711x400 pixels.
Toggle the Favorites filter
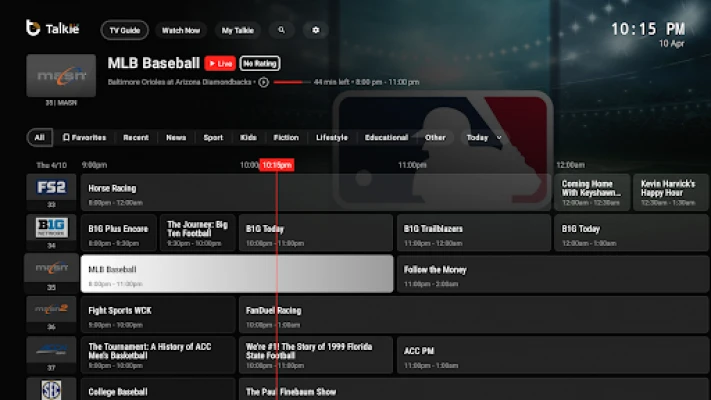click(84, 137)
